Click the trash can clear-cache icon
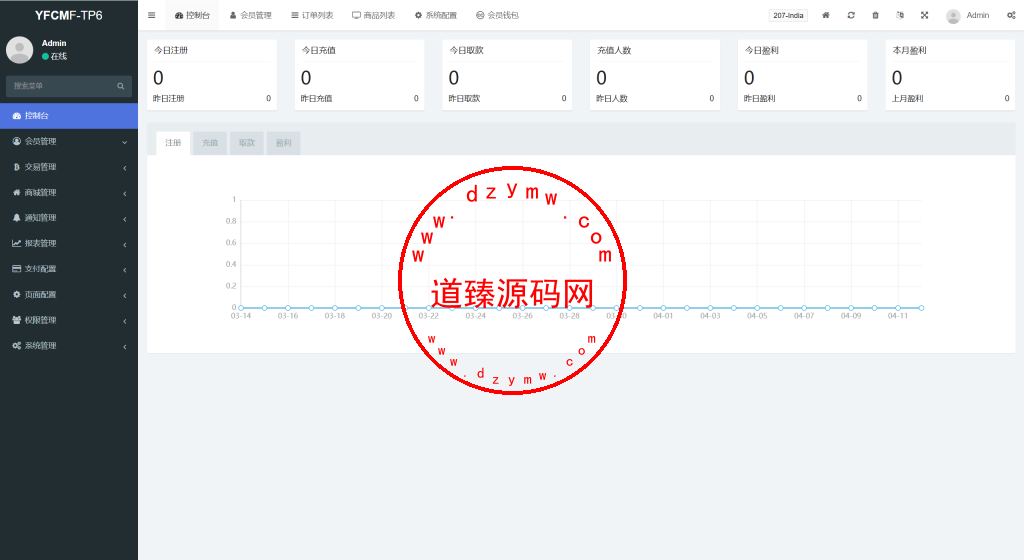Viewport: 1024px width, 560px height. click(x=875, y=15)
